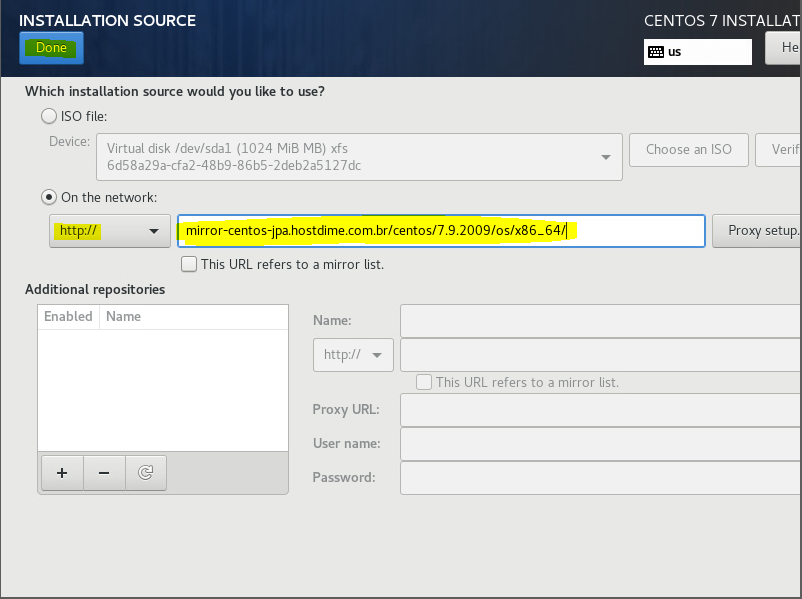This screenshot has width=802, height=599.
Task: Click the installation source URL field
Action: pyautogui.click(x=440, y=231)
